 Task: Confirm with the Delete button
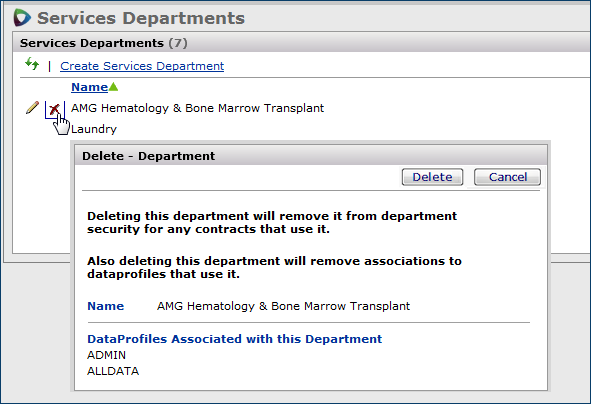432,177
